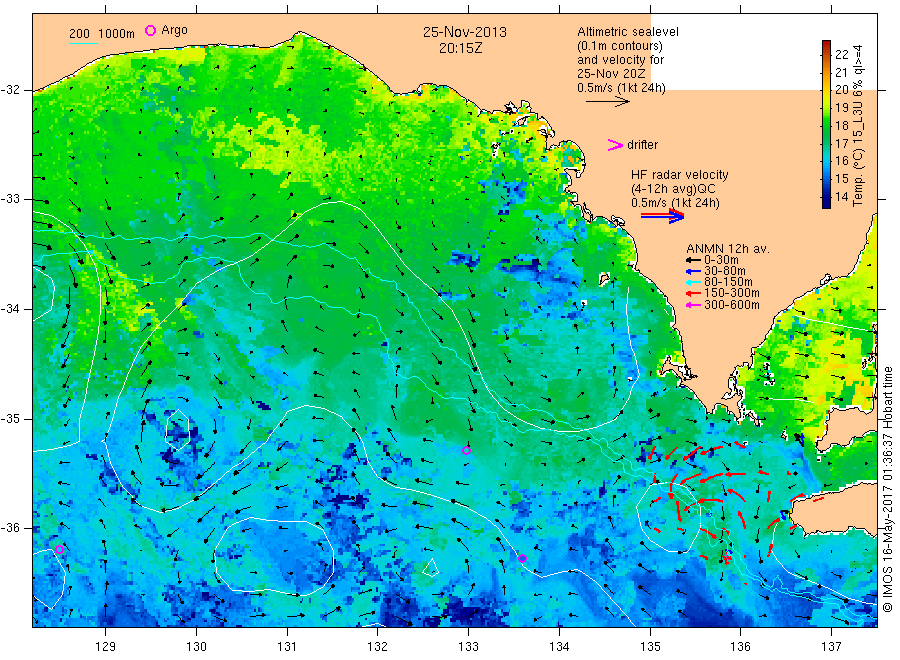900x660 pixels.
Task: Click the '0-30m' depth label
Action: click(723, 260)
